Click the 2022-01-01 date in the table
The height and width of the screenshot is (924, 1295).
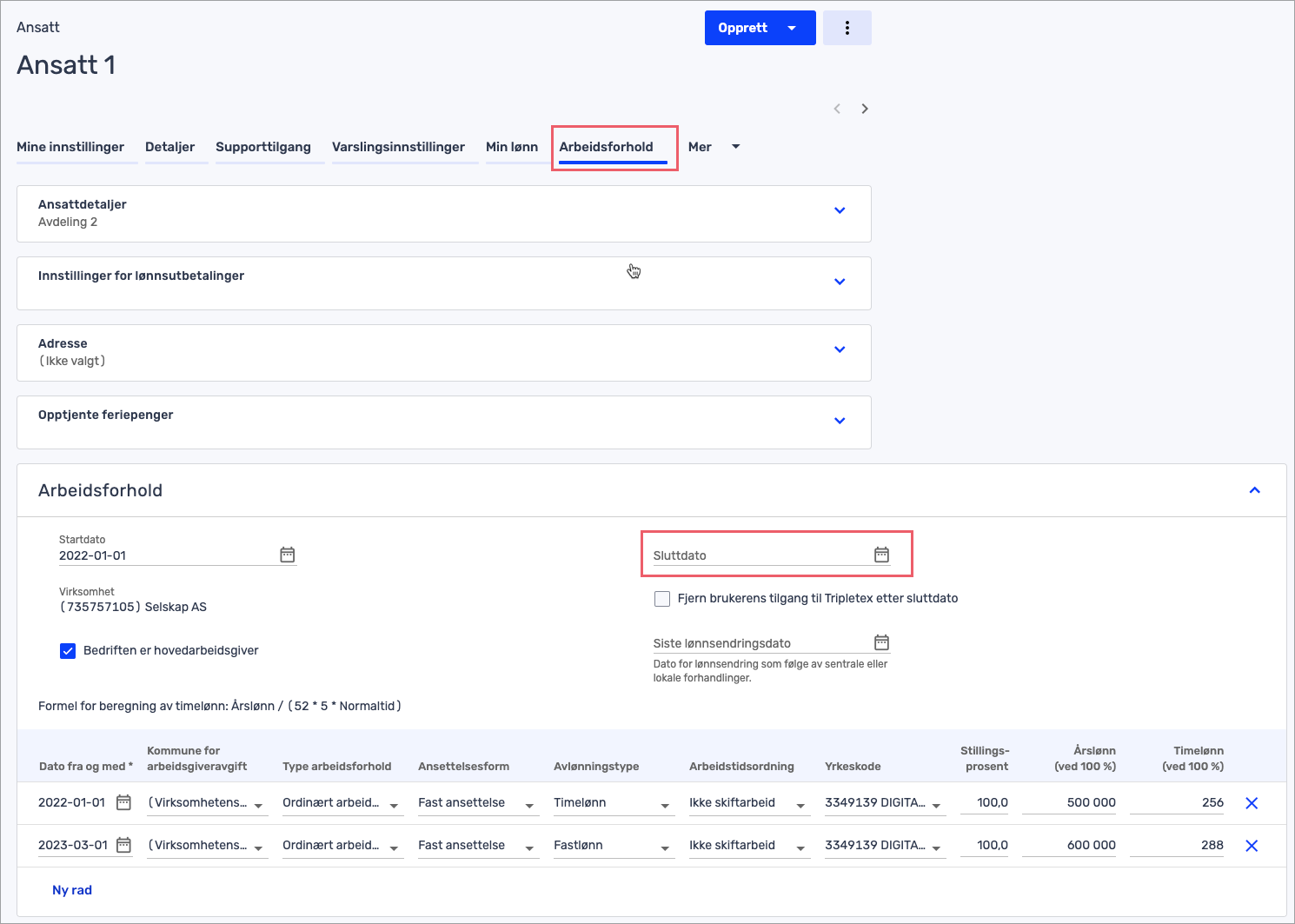click(x=72, y=802)
